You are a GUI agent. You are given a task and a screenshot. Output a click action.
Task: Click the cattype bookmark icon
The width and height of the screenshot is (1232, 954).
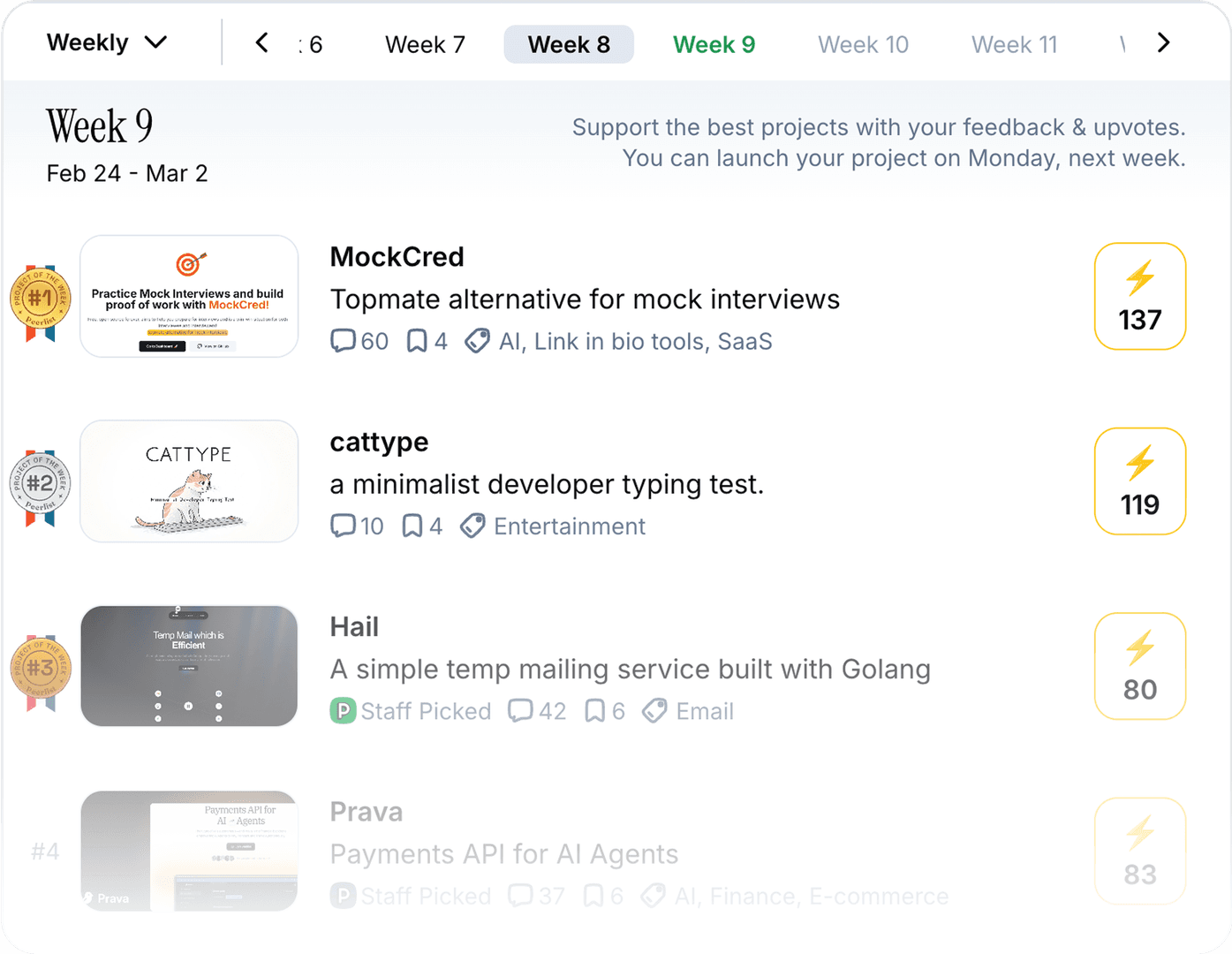(x=412, y=526)
